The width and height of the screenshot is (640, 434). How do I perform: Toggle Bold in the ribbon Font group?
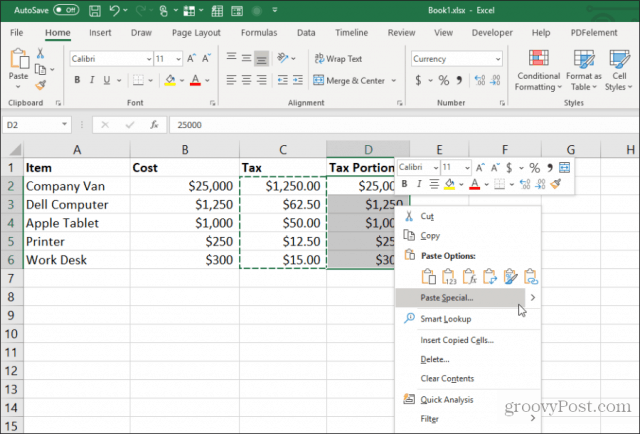click(x=77, y=80)
